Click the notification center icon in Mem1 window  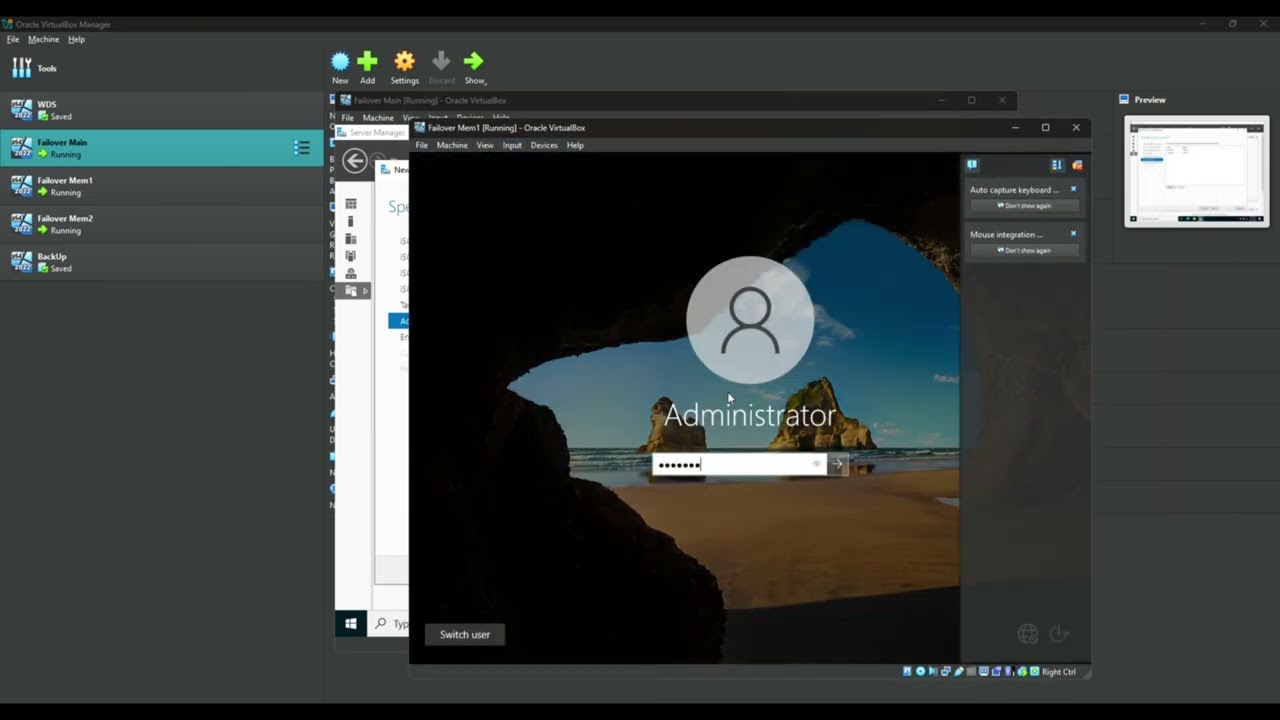click(x=972, y=165)
